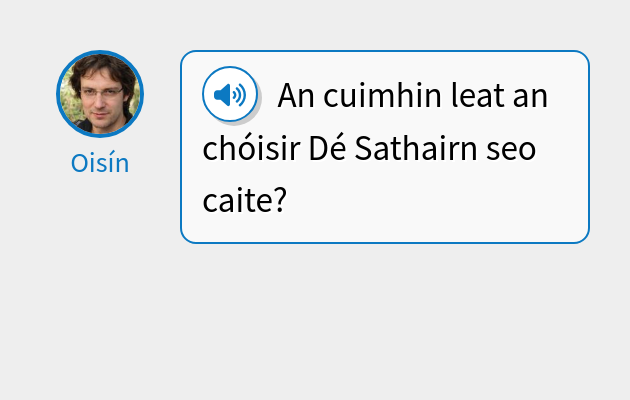Play the sentence audio with the speaker icon
630x400 pixels.
[230, 95]
